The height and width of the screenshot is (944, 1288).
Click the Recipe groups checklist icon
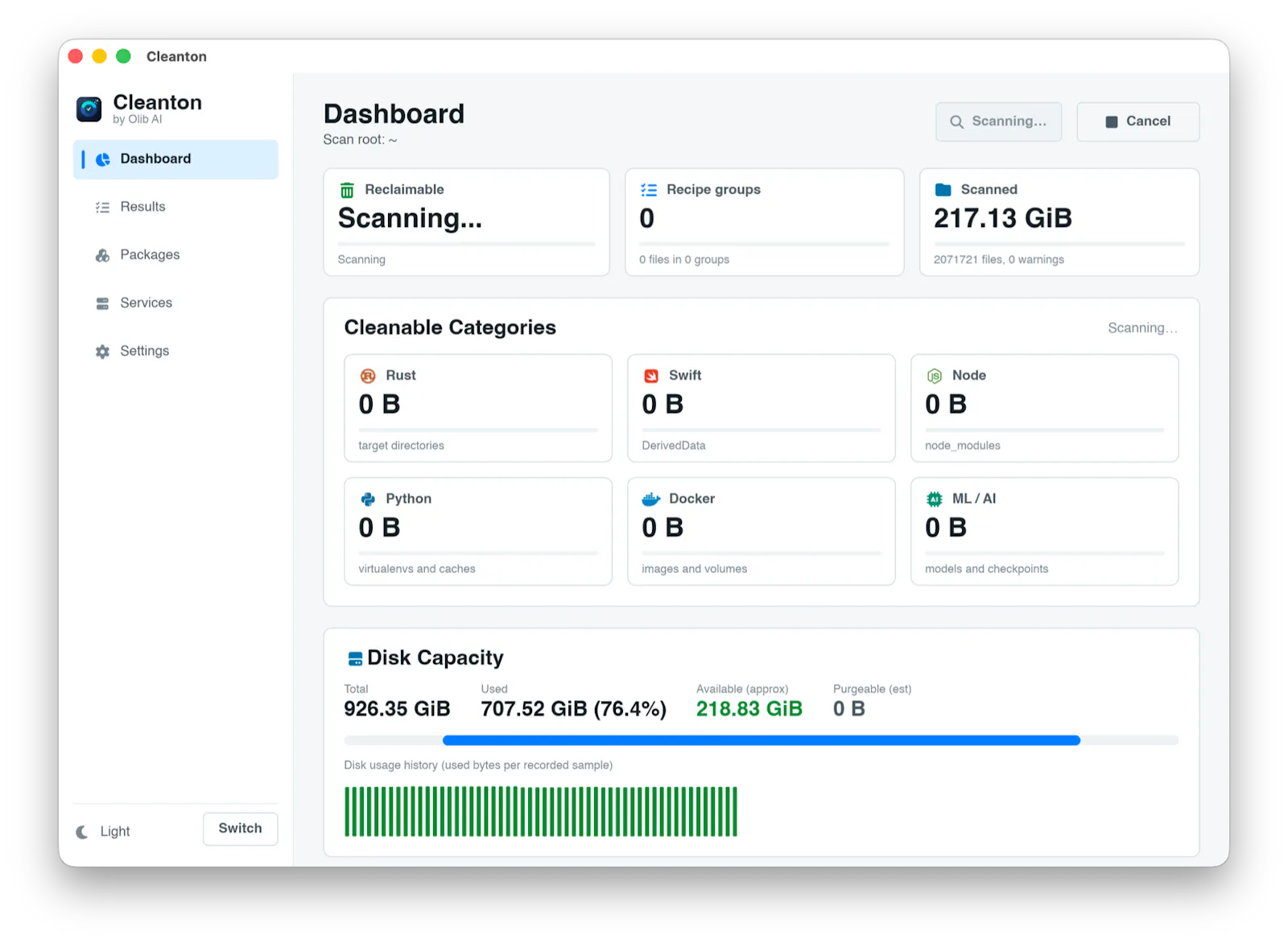click(x=649, y=190)
